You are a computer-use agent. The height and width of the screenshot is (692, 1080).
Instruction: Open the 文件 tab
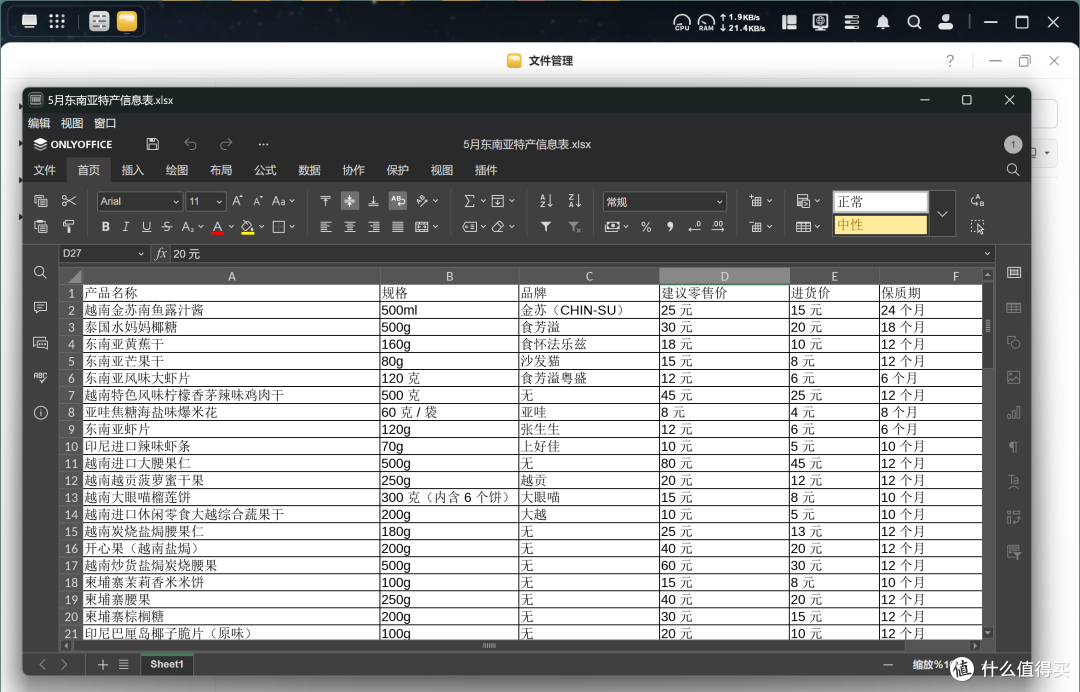(44, 170)
